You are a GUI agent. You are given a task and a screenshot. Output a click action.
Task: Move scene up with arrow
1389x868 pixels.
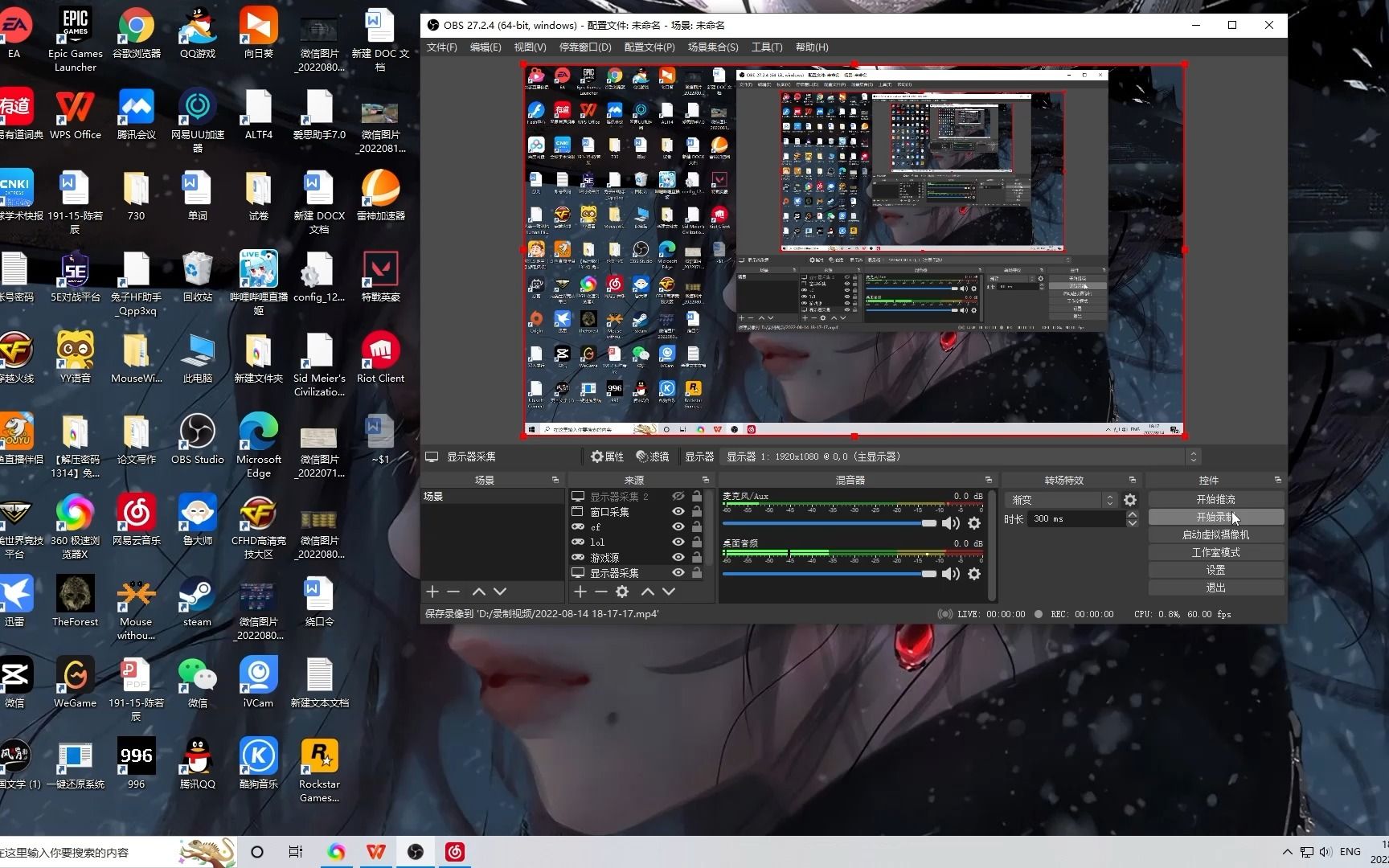(x=479, y=592)
